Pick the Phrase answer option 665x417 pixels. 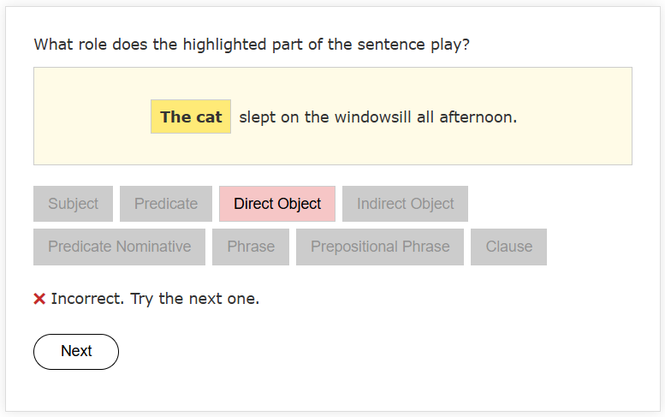coord(250,247)
